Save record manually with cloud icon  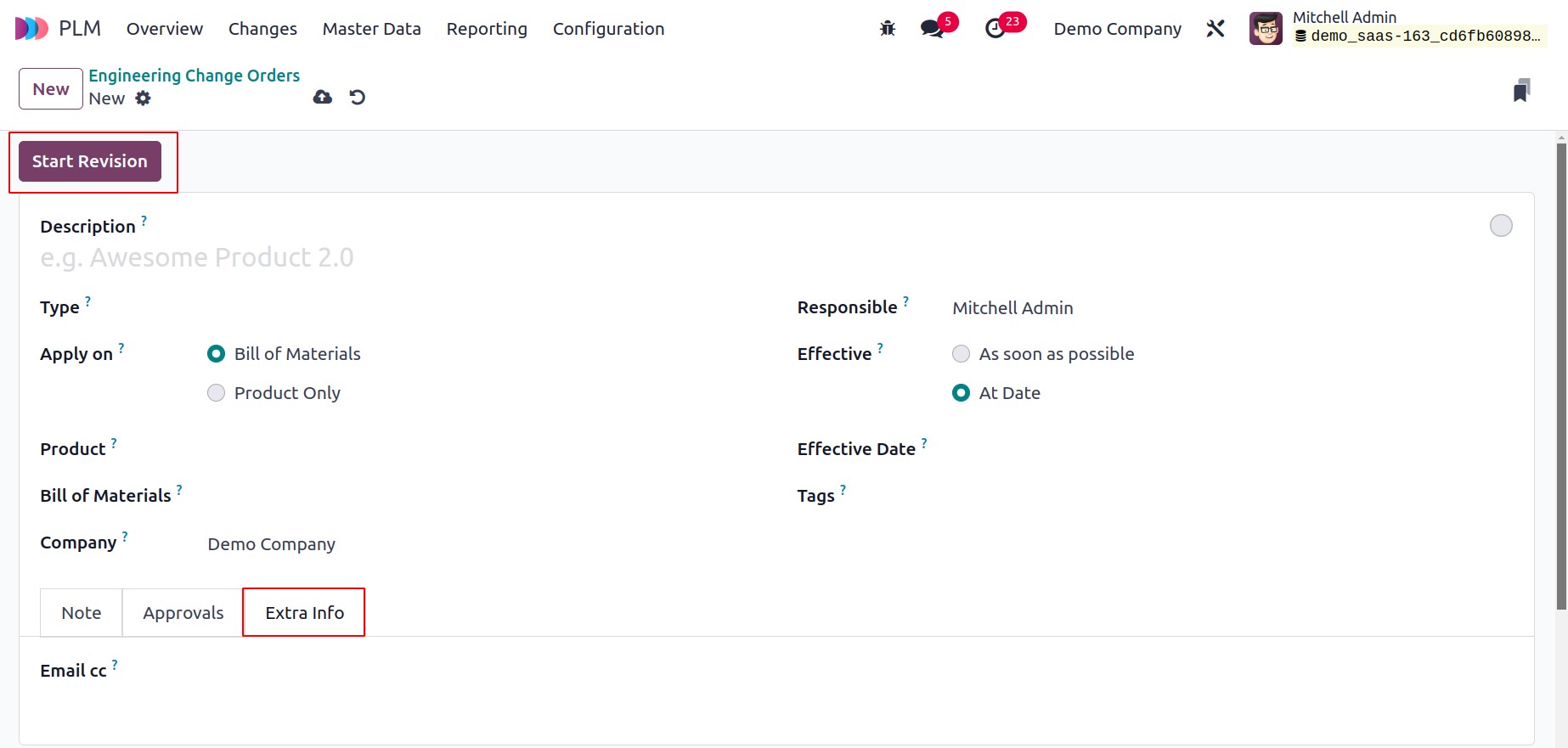click(x=323, y=97)
